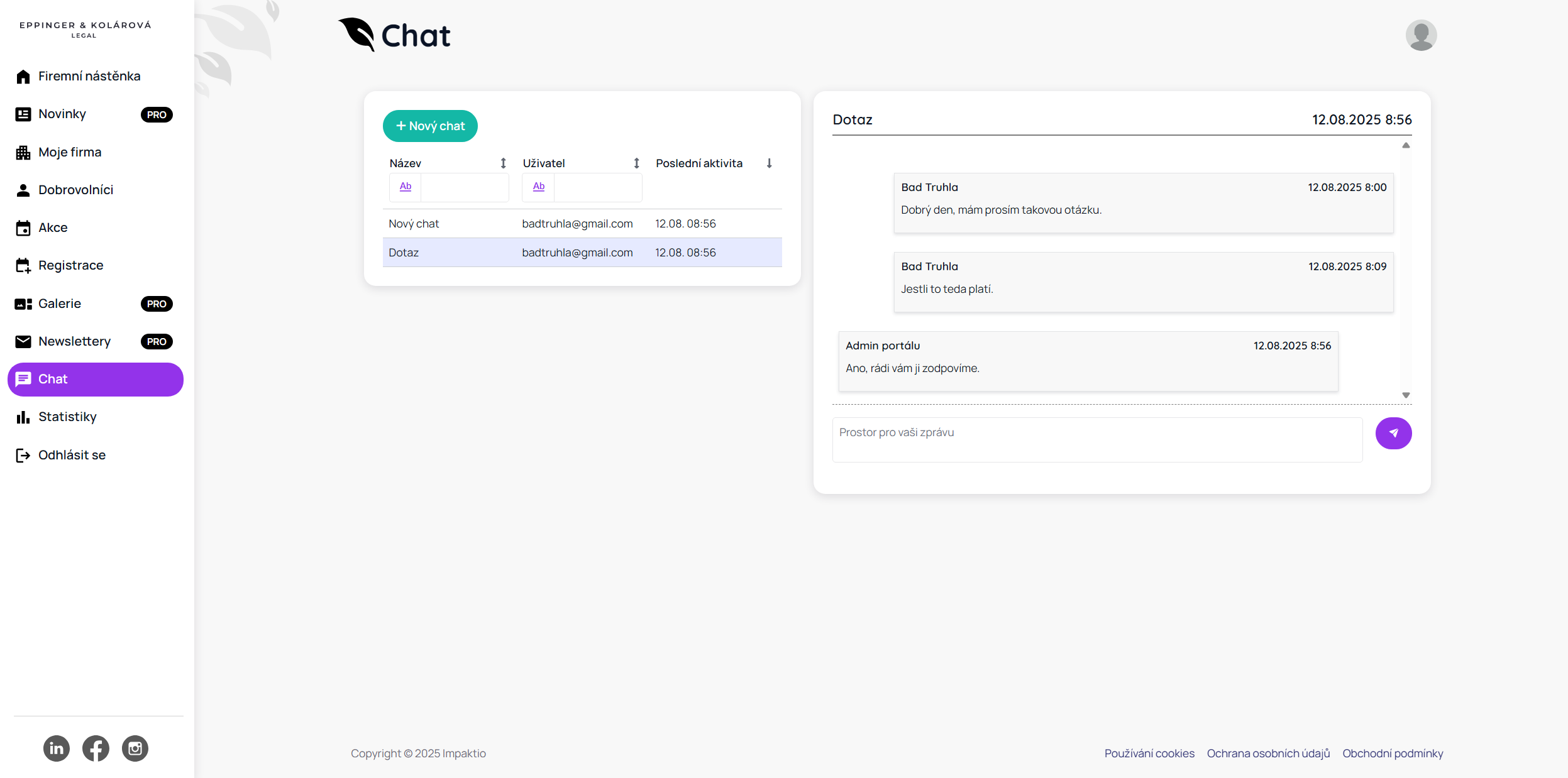Image resolution: width=1568 pixels, height=778 pixels.
Task: Open the Ochrana osobních údajů link
Action: pyautogui.click(x=1268, y=753)
